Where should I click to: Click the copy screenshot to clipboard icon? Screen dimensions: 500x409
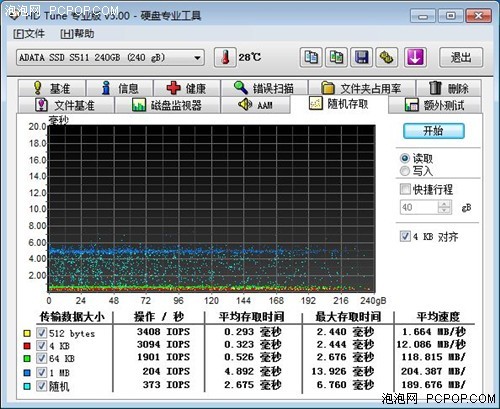click(x=336, y=57)
